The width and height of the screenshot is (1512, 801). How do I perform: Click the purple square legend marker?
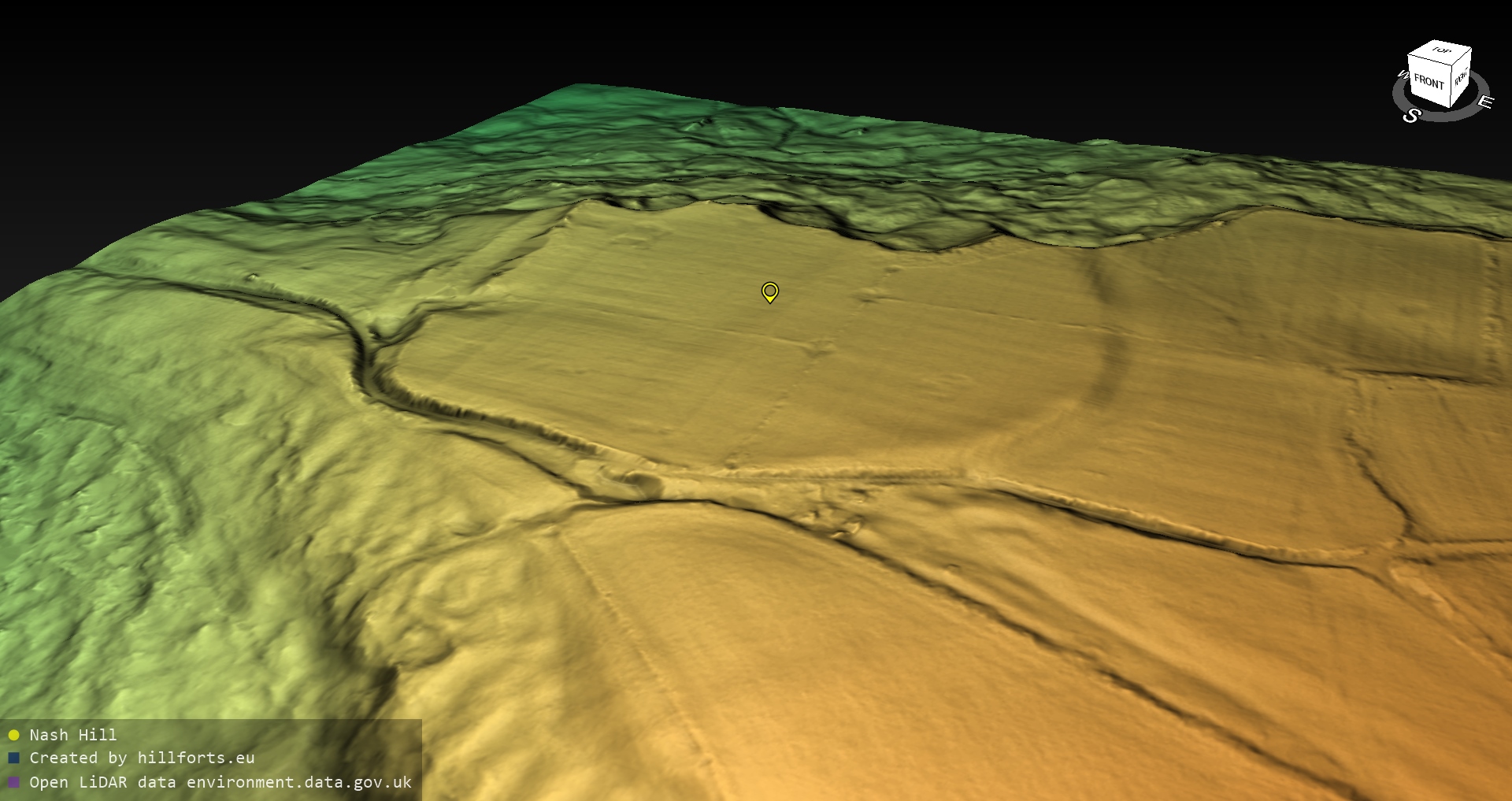point(13,782)
